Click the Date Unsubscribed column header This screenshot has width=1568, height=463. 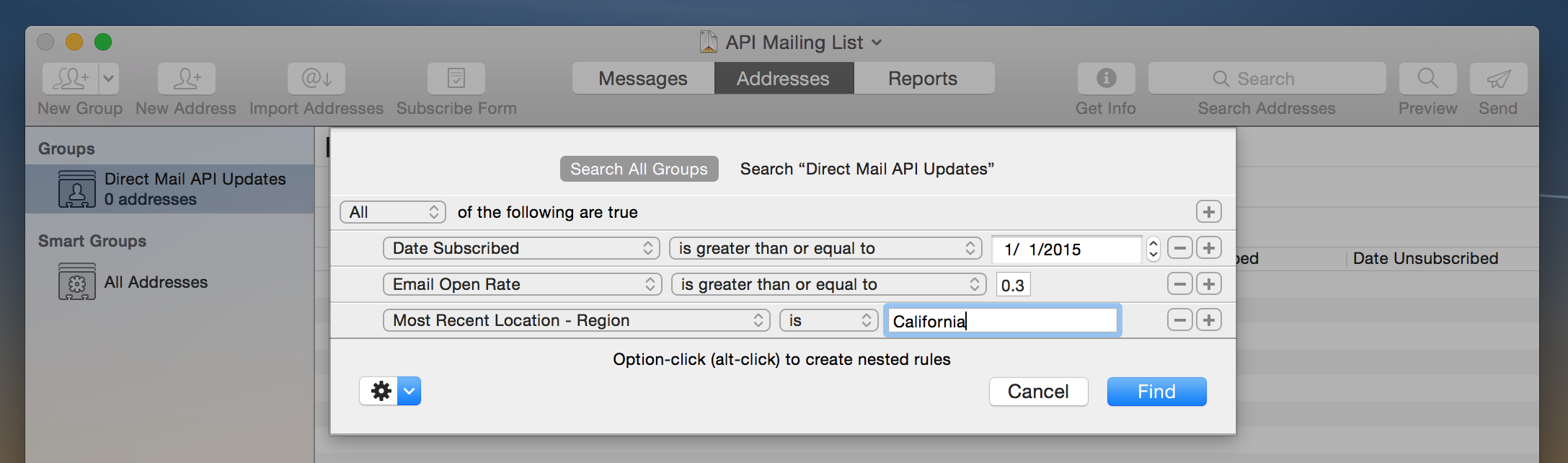tap(1425, 258)
